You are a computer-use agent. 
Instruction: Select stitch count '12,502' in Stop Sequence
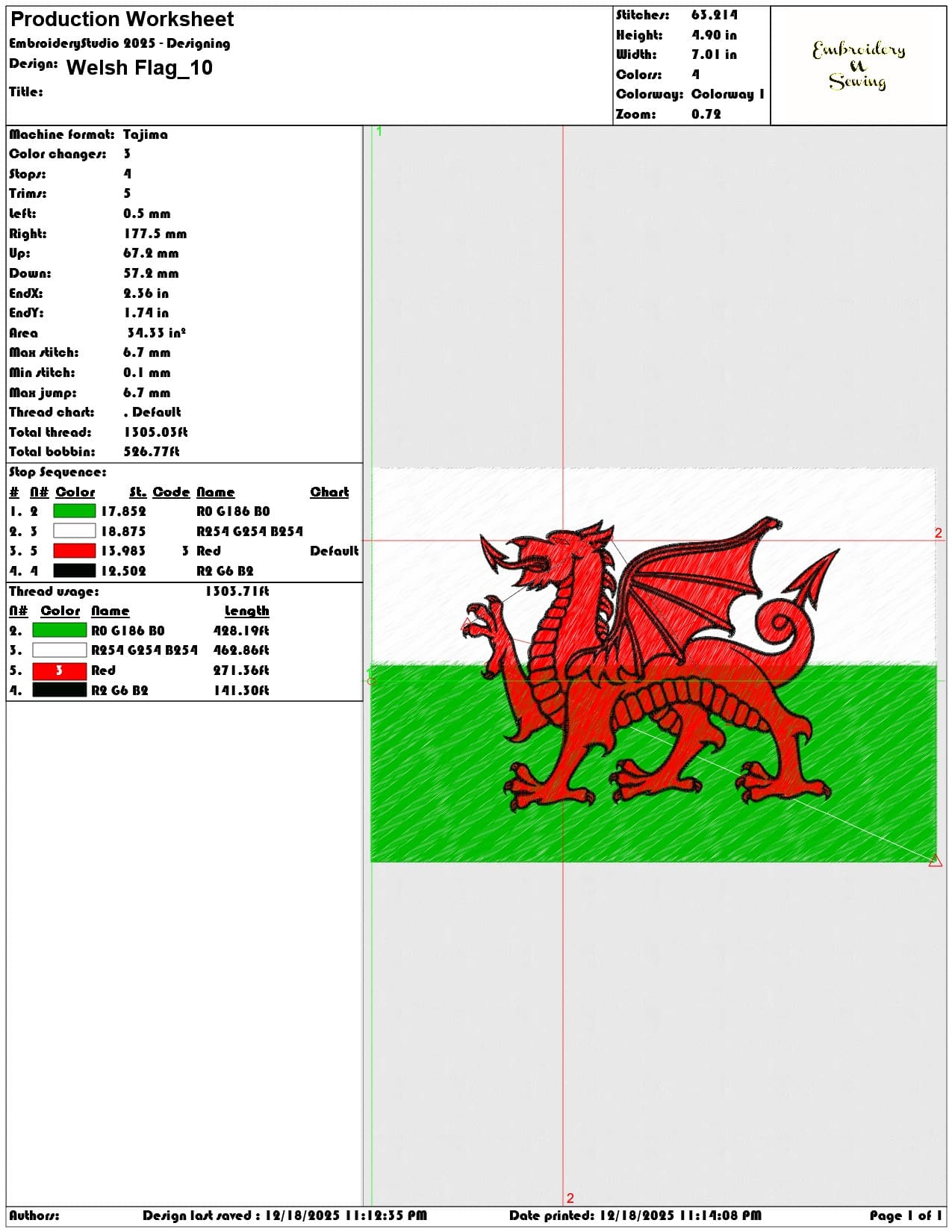pos(124,571)
